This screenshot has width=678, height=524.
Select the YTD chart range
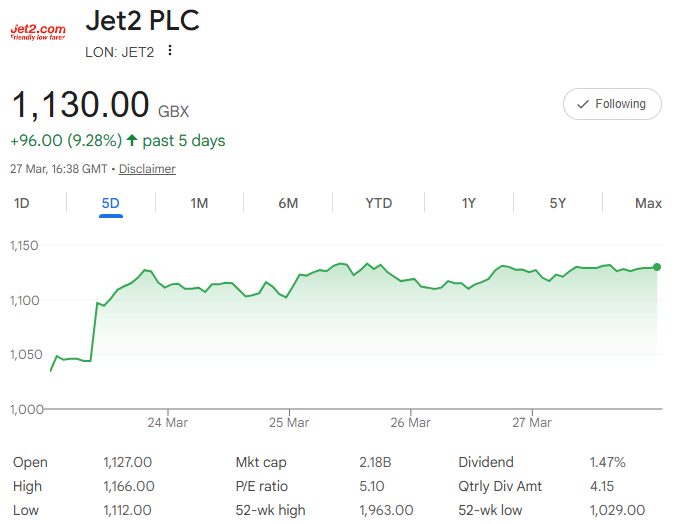tap(378, 203)
